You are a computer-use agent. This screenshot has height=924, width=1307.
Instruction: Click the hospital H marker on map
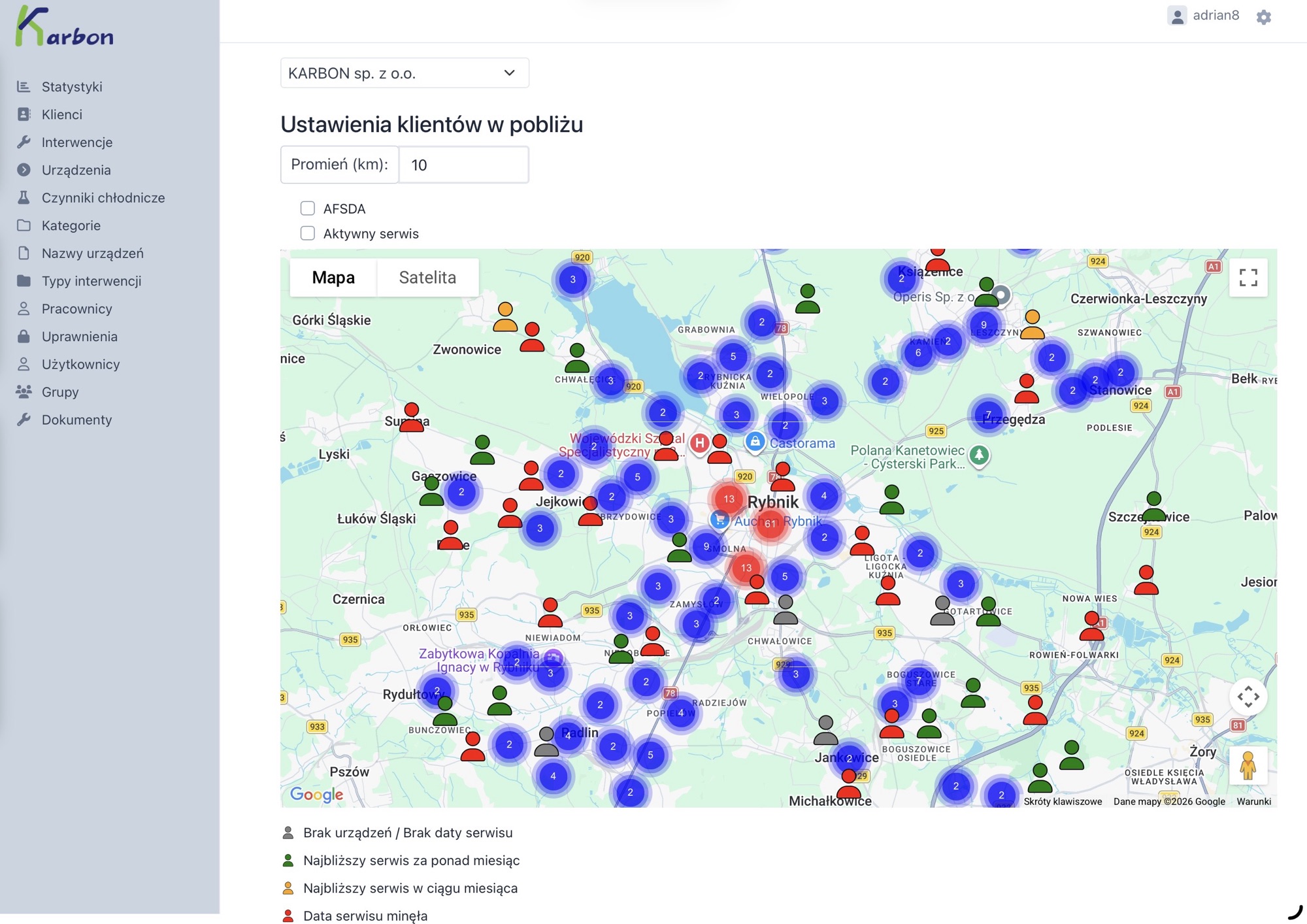pyautogui.click(x=699, y=443)
